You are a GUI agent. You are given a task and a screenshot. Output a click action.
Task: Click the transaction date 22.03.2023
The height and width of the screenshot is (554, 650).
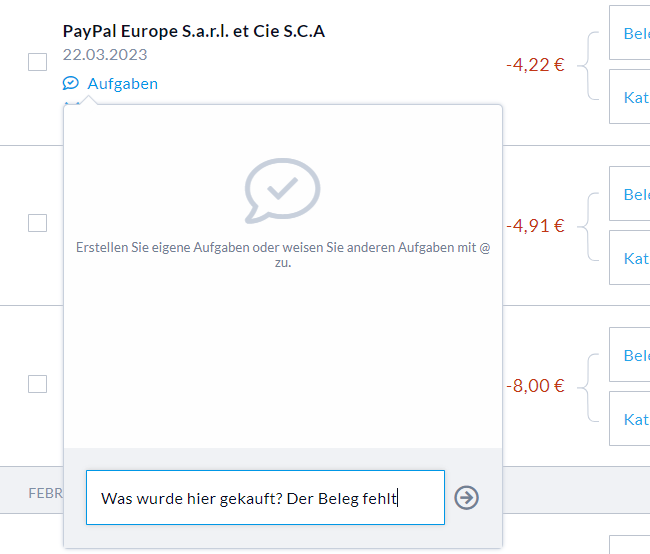[x=104, y=55]
